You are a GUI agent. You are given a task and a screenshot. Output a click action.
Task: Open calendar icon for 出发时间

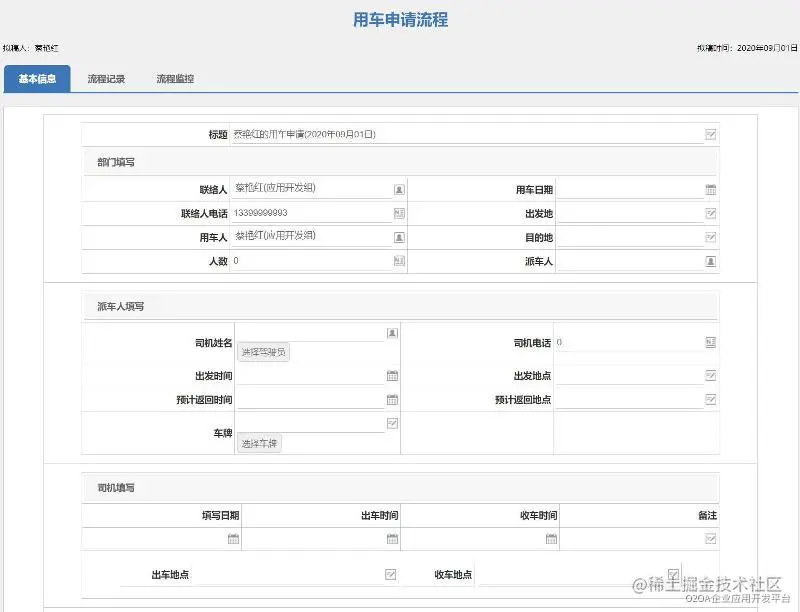(392, 376)
